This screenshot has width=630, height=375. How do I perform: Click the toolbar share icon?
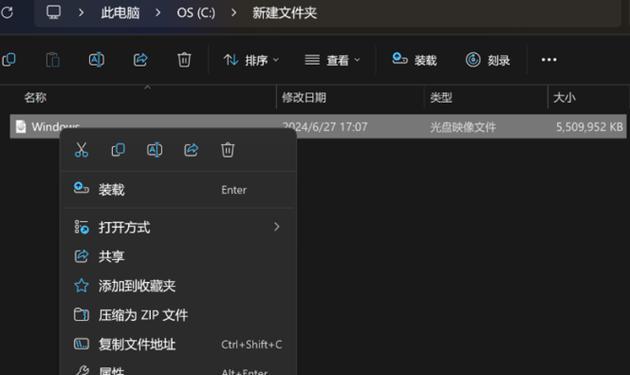point(140,60)
